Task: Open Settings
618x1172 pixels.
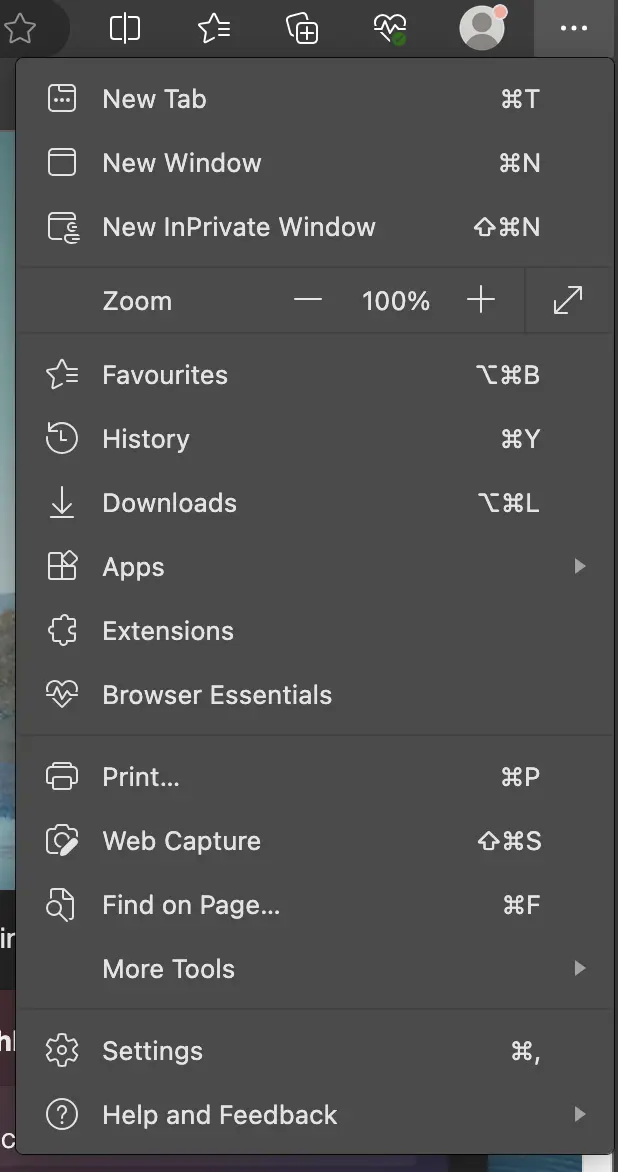Action: (152, 1051)
